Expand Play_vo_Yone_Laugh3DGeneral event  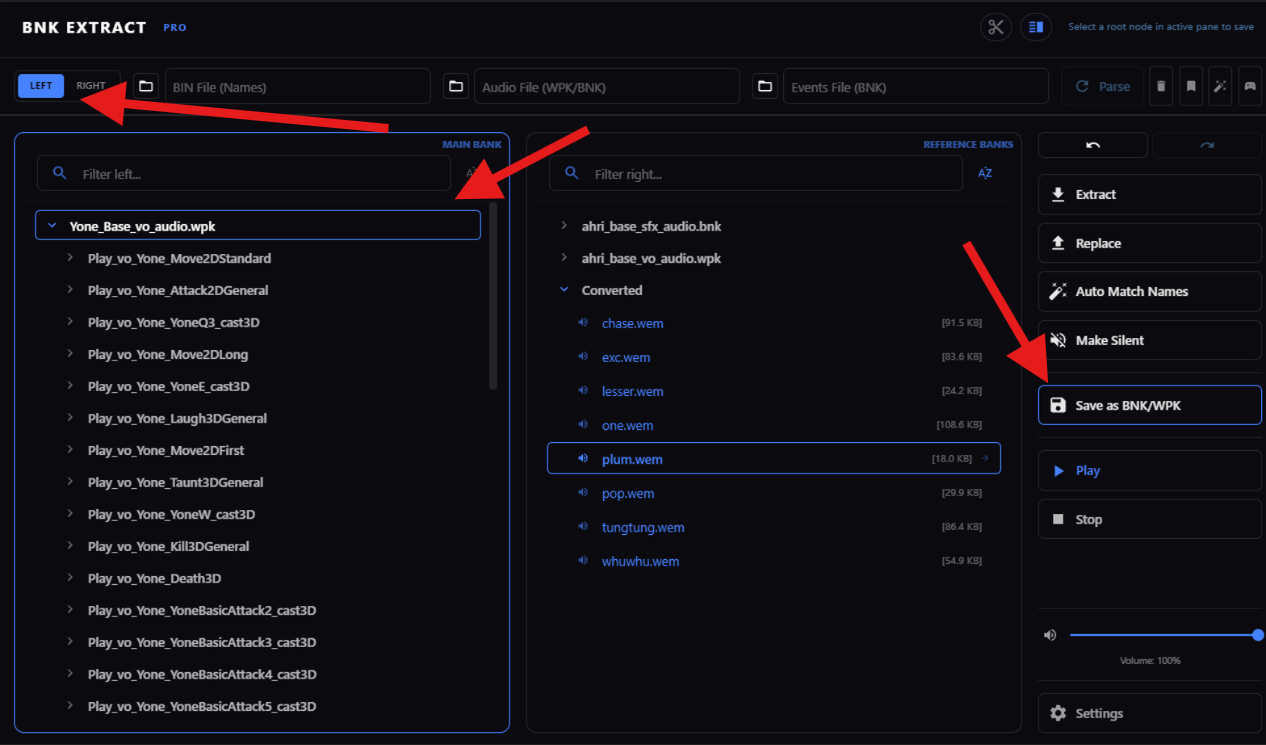click(70, 418)
